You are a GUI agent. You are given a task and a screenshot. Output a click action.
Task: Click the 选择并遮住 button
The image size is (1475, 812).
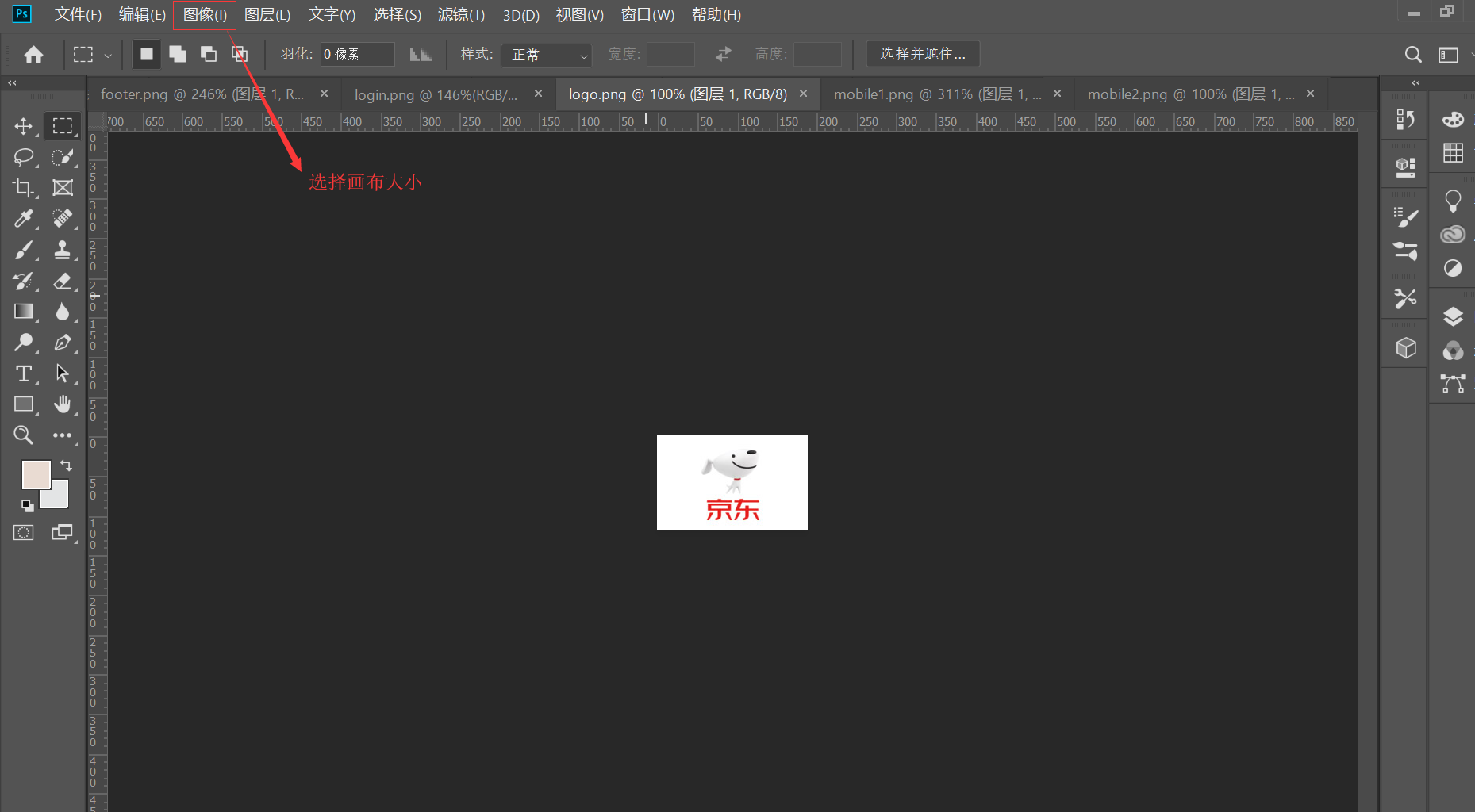923,54
